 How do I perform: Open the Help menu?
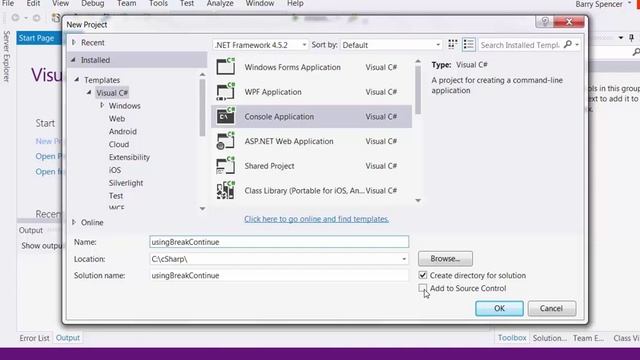pyautogui.click(x=295, y=3)
